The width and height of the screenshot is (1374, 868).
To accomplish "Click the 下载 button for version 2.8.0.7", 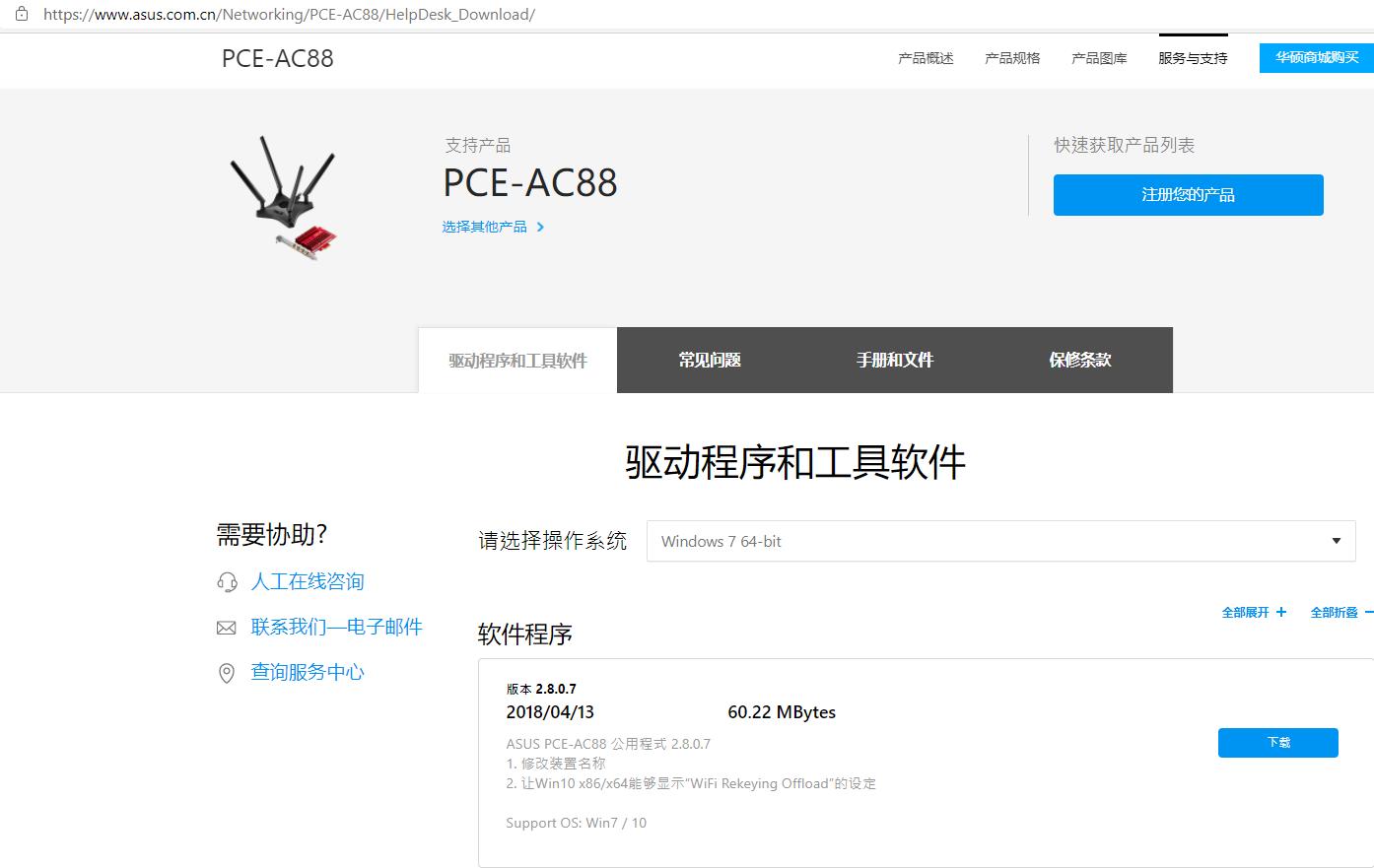I will click(1277, 742).
